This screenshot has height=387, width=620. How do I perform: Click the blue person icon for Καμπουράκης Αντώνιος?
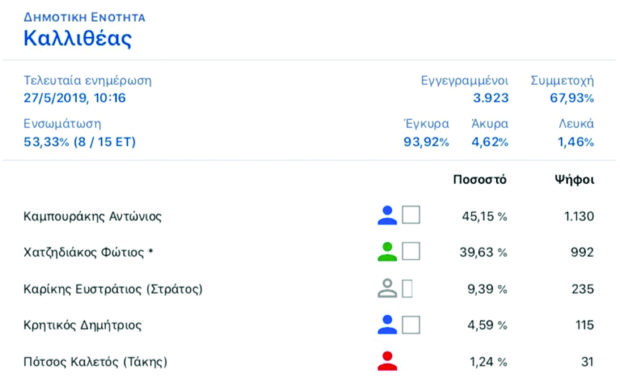click(x=387, y=216)
